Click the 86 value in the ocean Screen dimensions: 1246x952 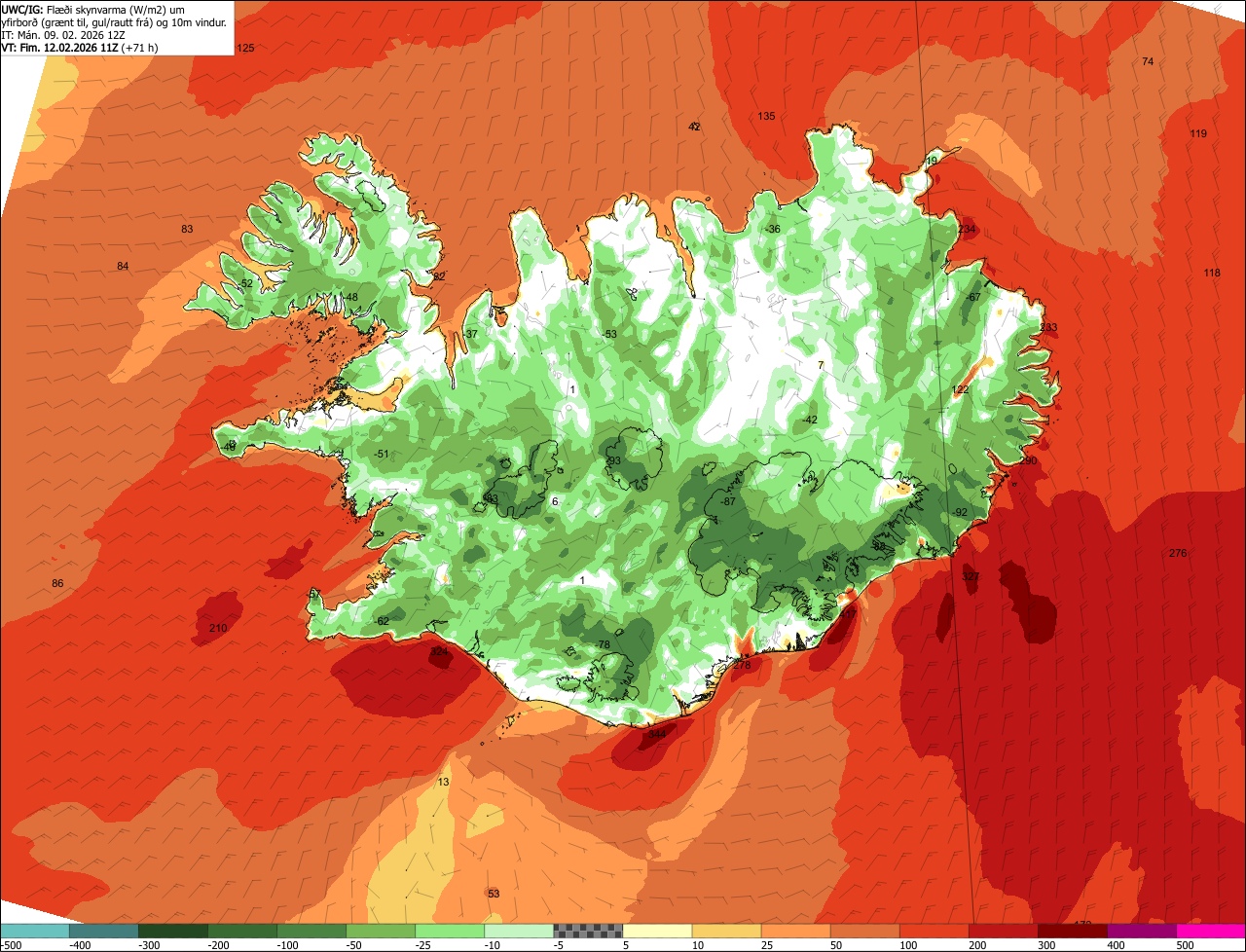click(57, 583)
